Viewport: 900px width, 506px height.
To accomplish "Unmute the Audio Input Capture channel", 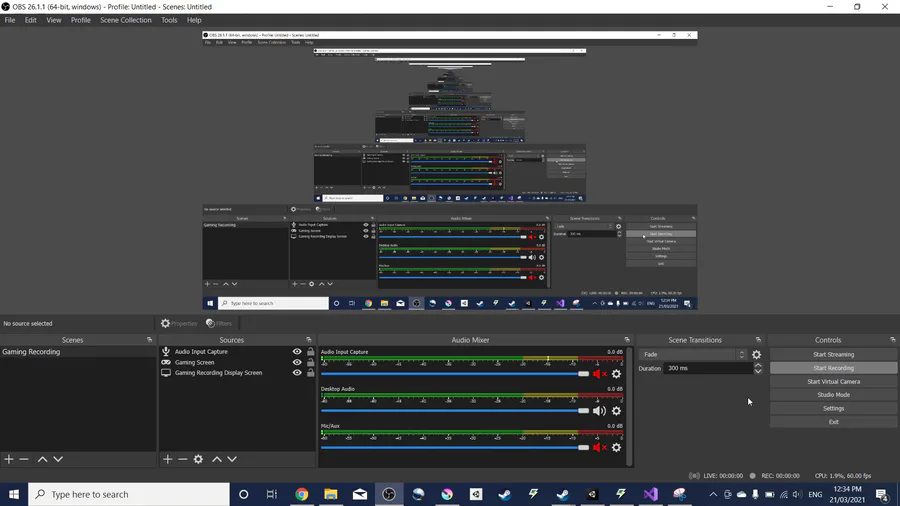I will (x=599, y=374).
